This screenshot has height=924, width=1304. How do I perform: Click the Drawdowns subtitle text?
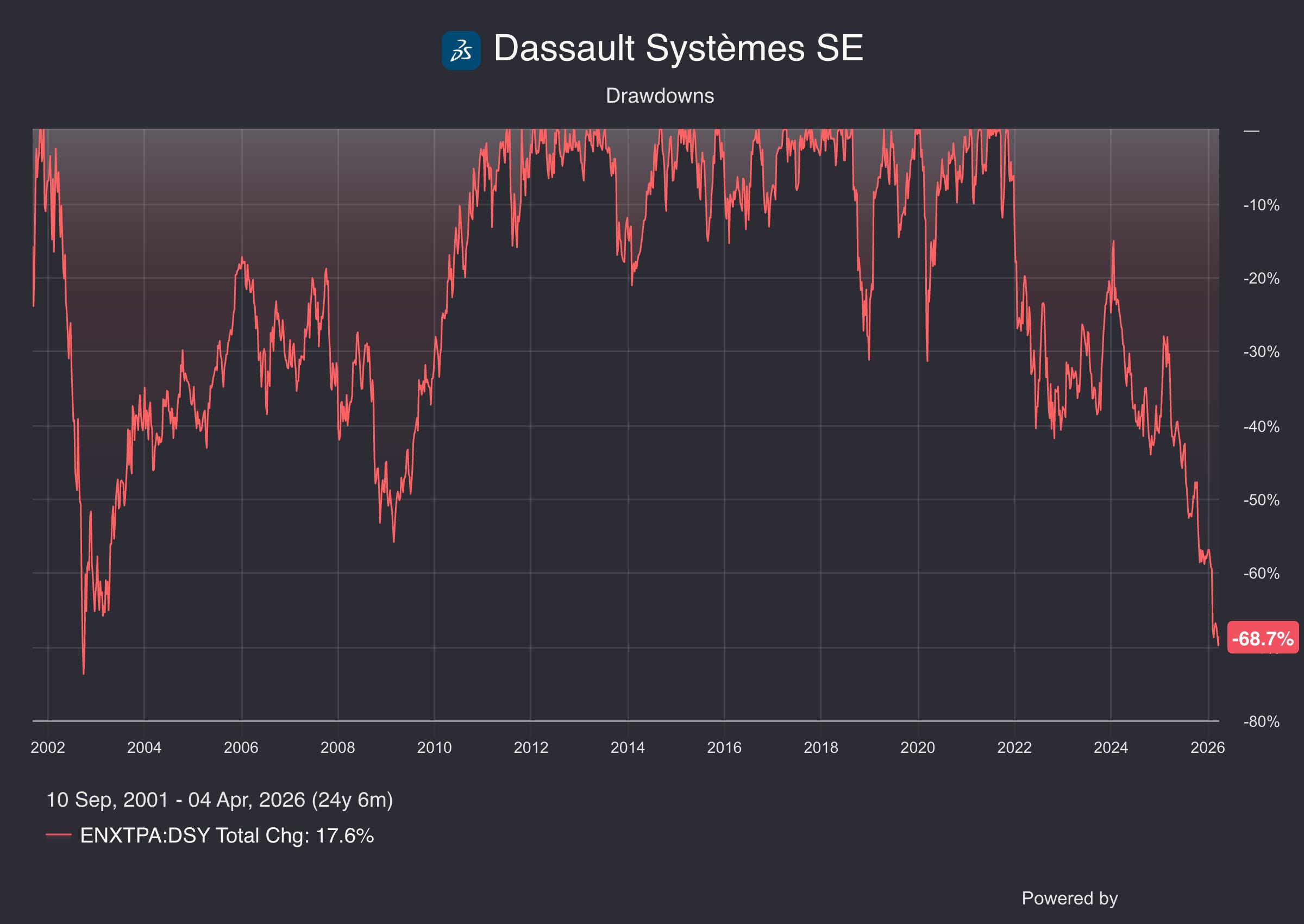660,96
